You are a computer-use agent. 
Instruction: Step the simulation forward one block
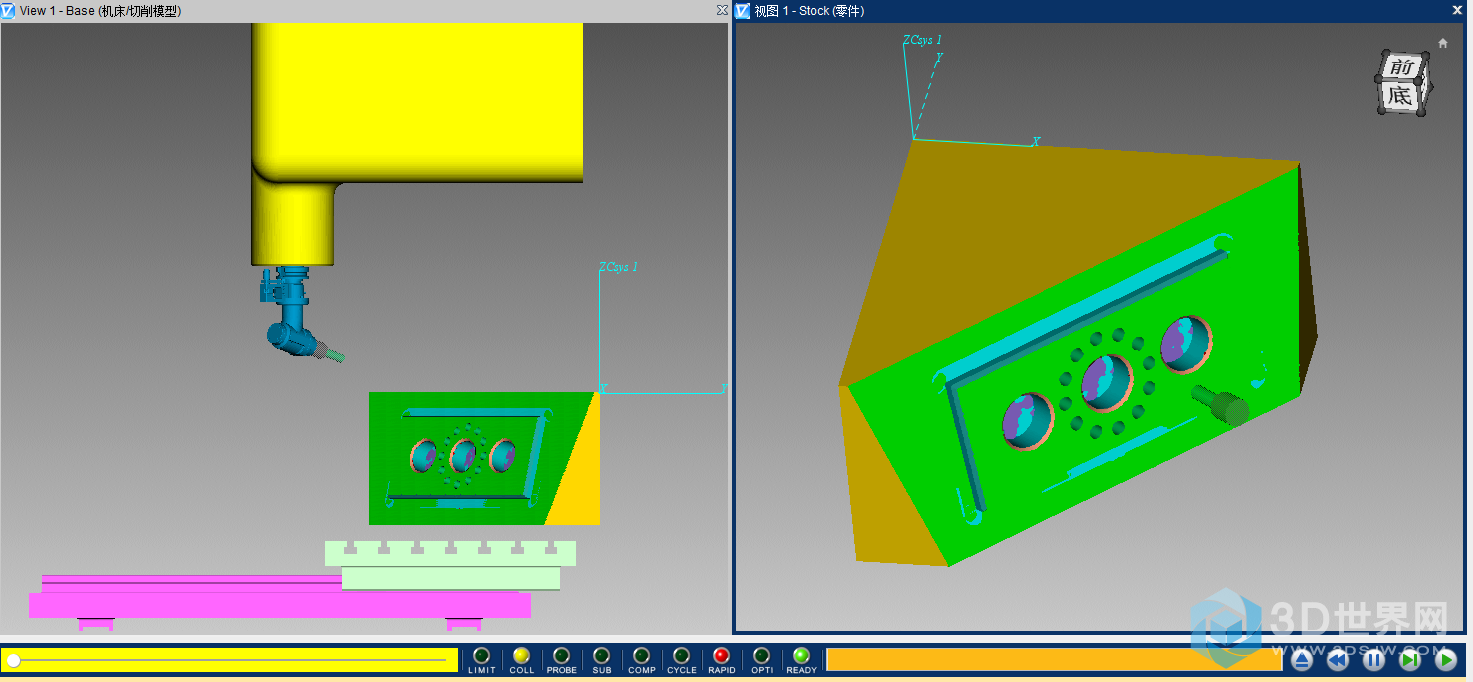point(1410,660)
